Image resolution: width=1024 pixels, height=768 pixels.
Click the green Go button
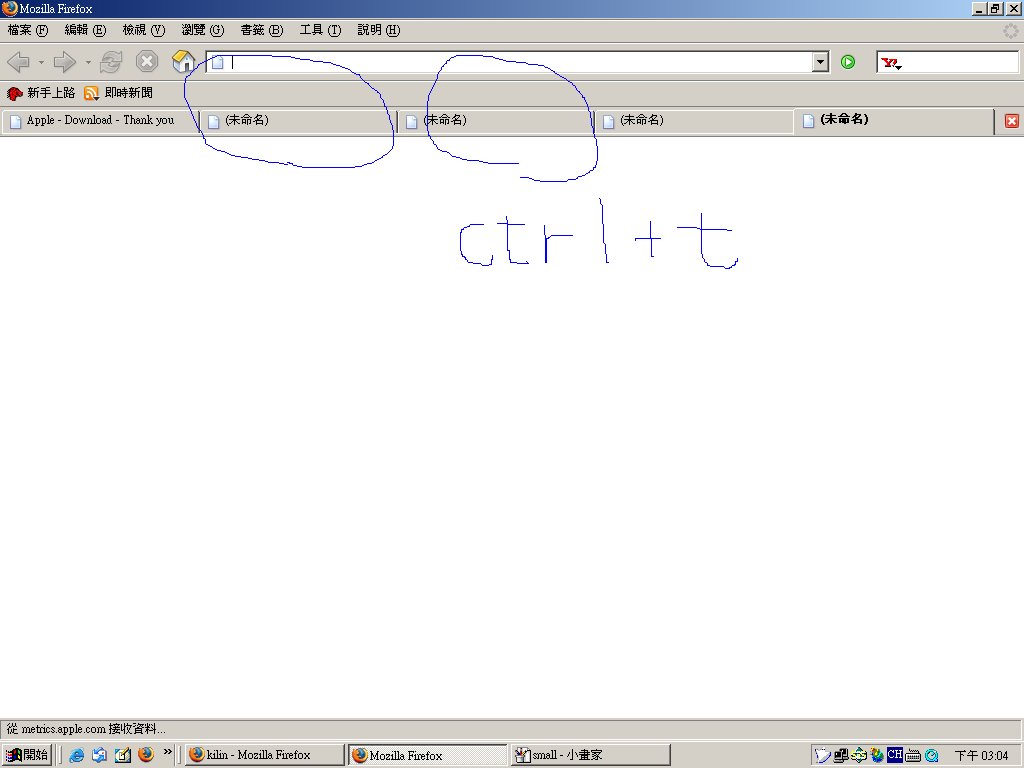tap(848, 62)
